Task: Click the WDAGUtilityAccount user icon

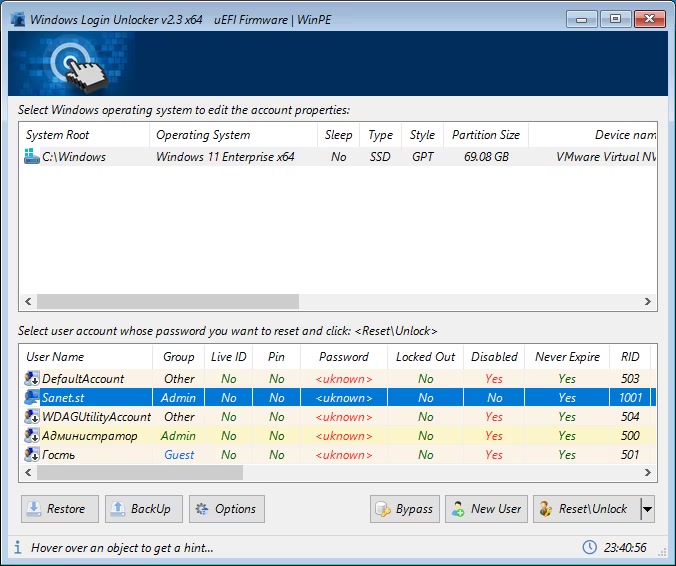Action: pos(31,416)
